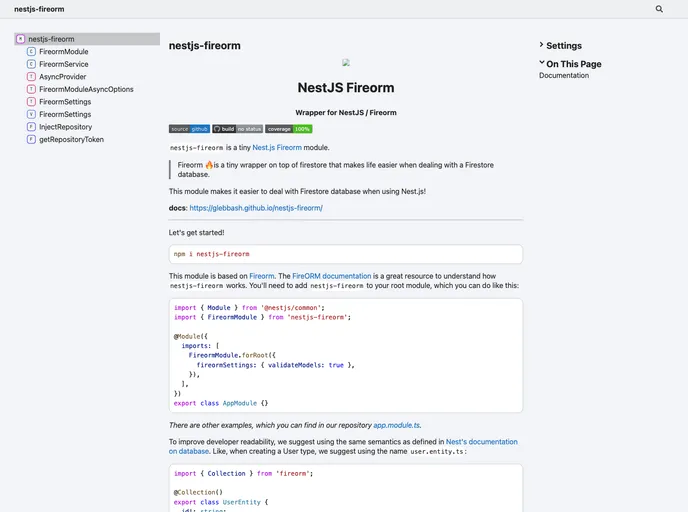Click the FireormService class icon
688x512 pixels.
click(x=31, y=64)
